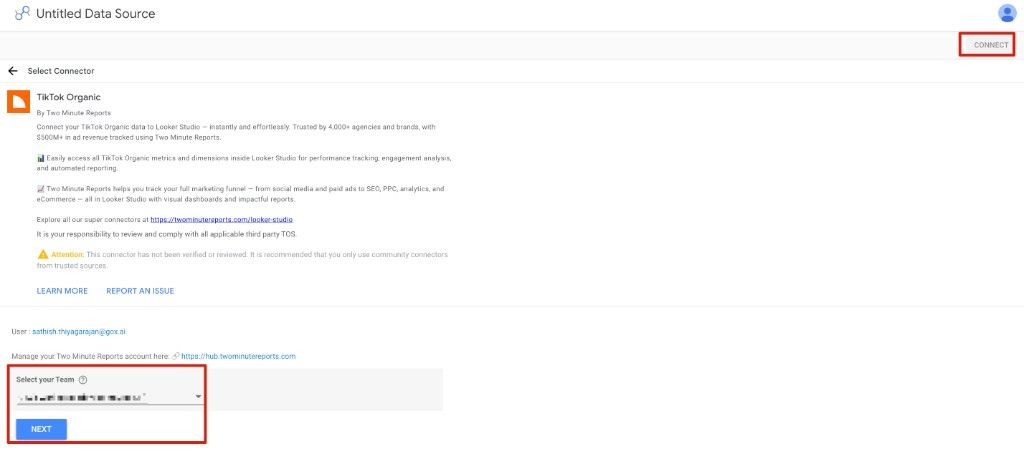This screenshot has width=1024, height=454.
Task: Click the link icon before hub.twominutereports.com
Action: (x=175, y=356)
